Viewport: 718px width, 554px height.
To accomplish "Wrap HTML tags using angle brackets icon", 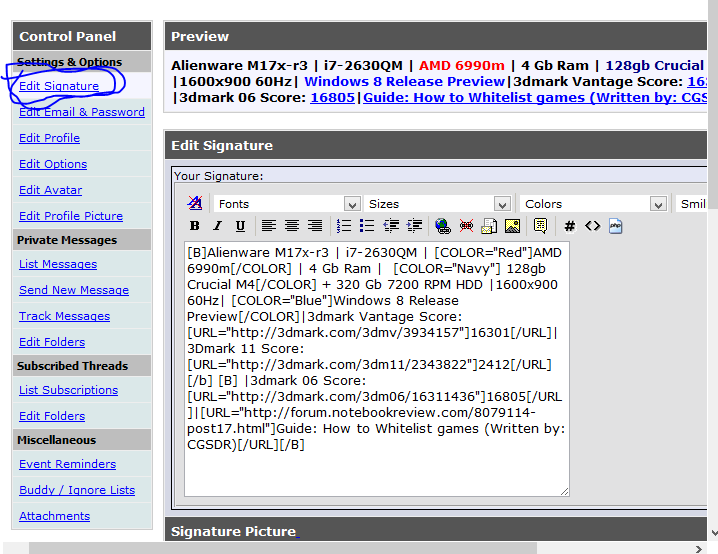I will (593, 226).
